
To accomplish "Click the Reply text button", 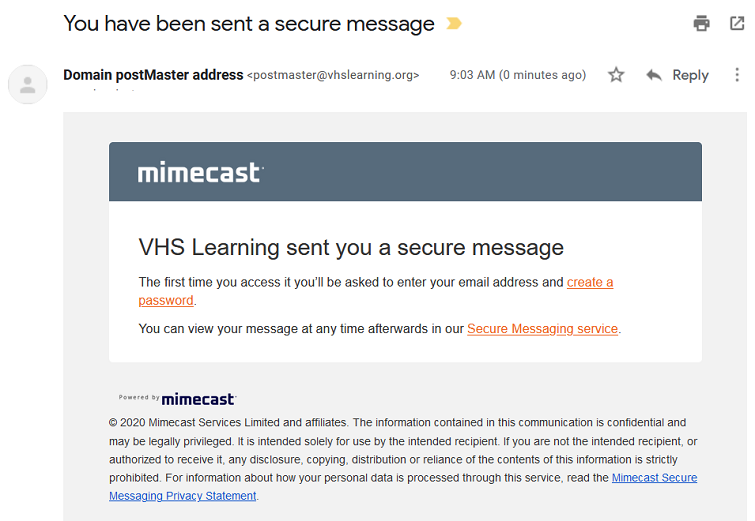I will point(690,75).
